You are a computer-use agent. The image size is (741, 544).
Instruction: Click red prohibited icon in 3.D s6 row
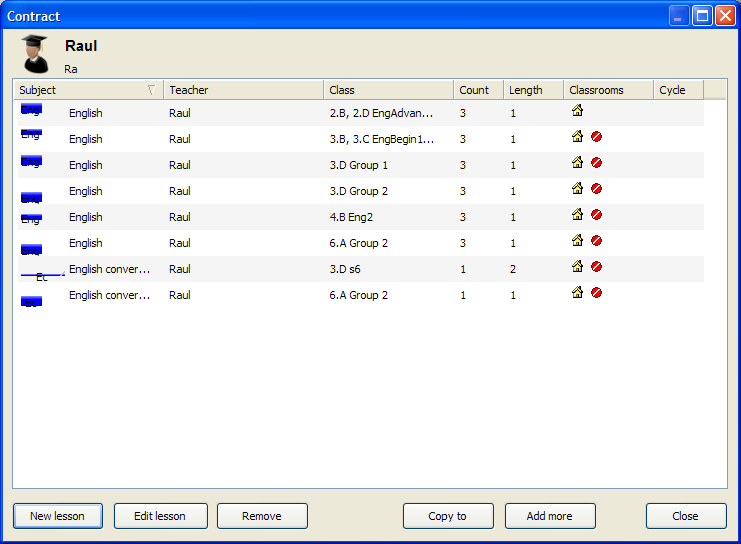point(596,267)
